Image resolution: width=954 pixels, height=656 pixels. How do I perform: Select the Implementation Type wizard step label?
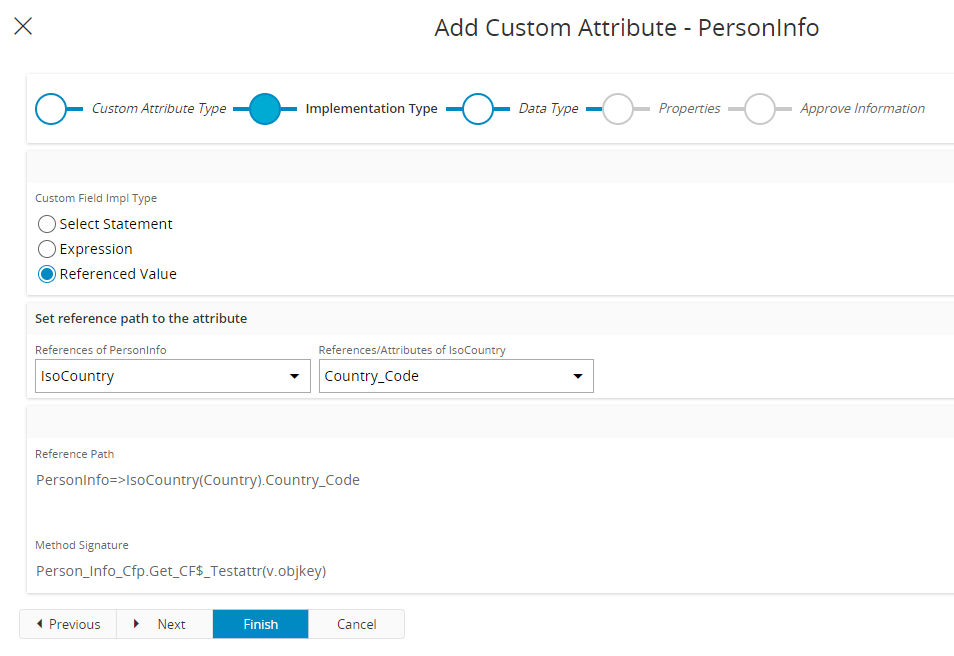371,108
